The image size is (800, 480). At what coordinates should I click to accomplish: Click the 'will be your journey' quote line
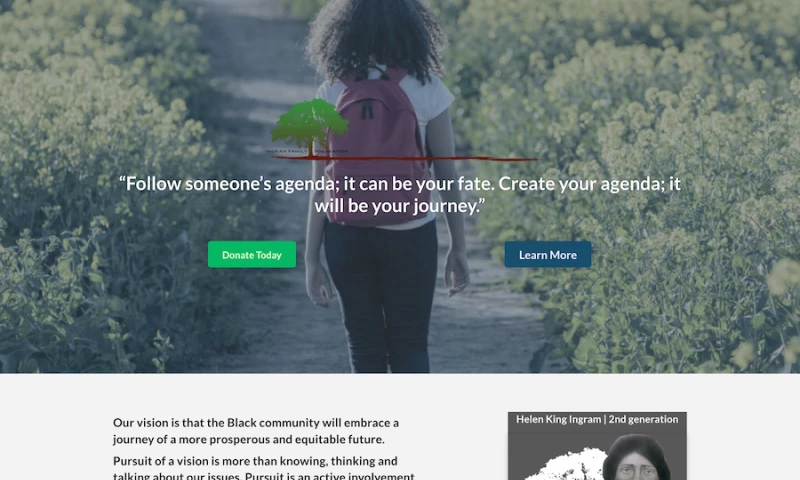(399, 206)
